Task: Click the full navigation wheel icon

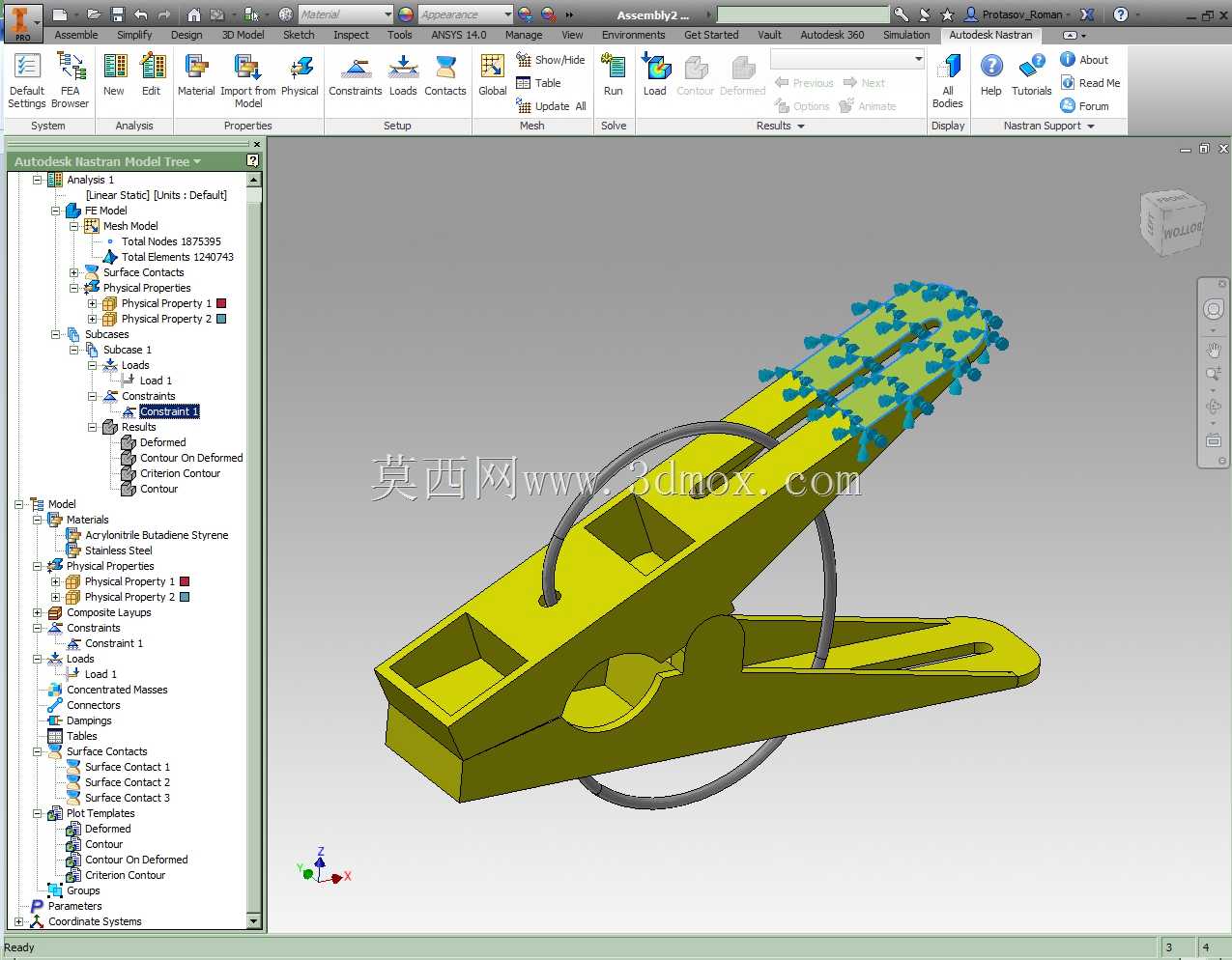Action: point(1214,309)
